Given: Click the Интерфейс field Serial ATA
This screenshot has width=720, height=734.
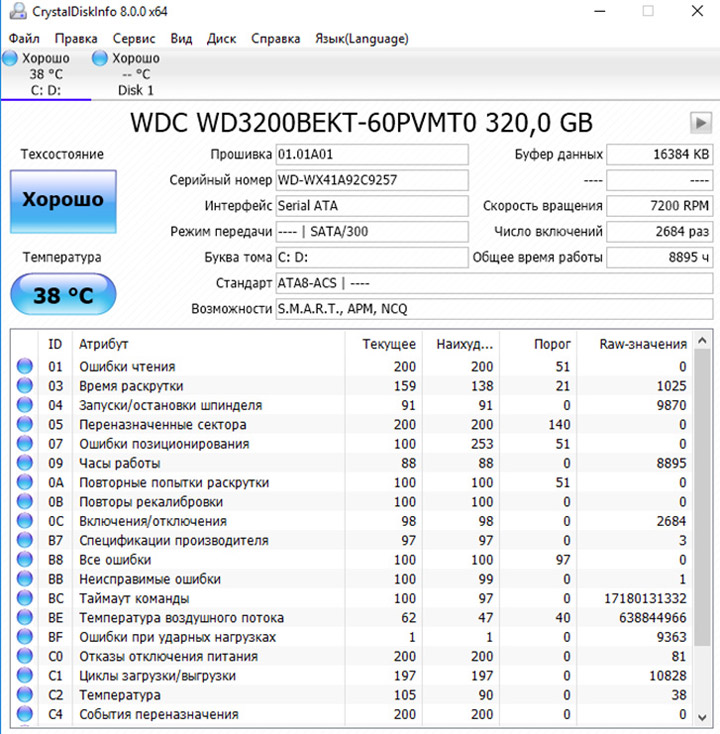Looking at the screenshot, I should click(372, 206).
